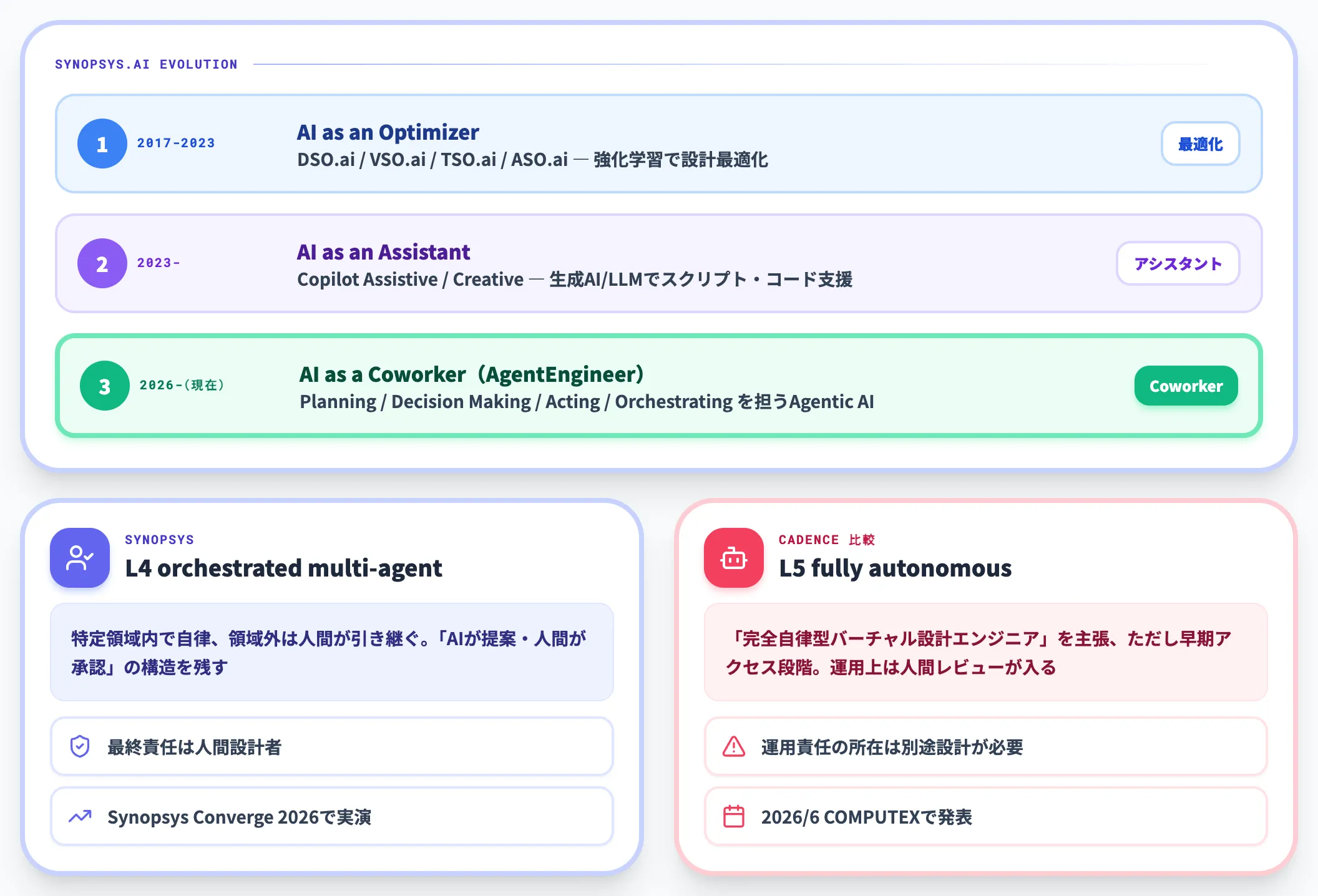Click the trending-up arrow icon
1318x896 pixels.
pyautogui.click(x=80, y=816)
